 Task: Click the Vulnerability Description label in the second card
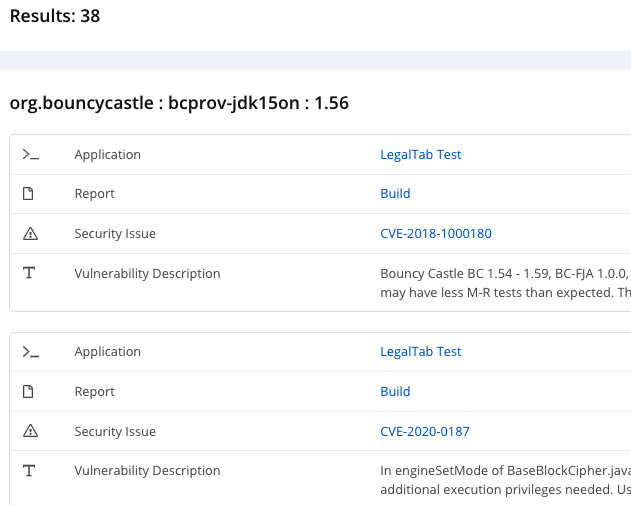(x=147, y=471)
